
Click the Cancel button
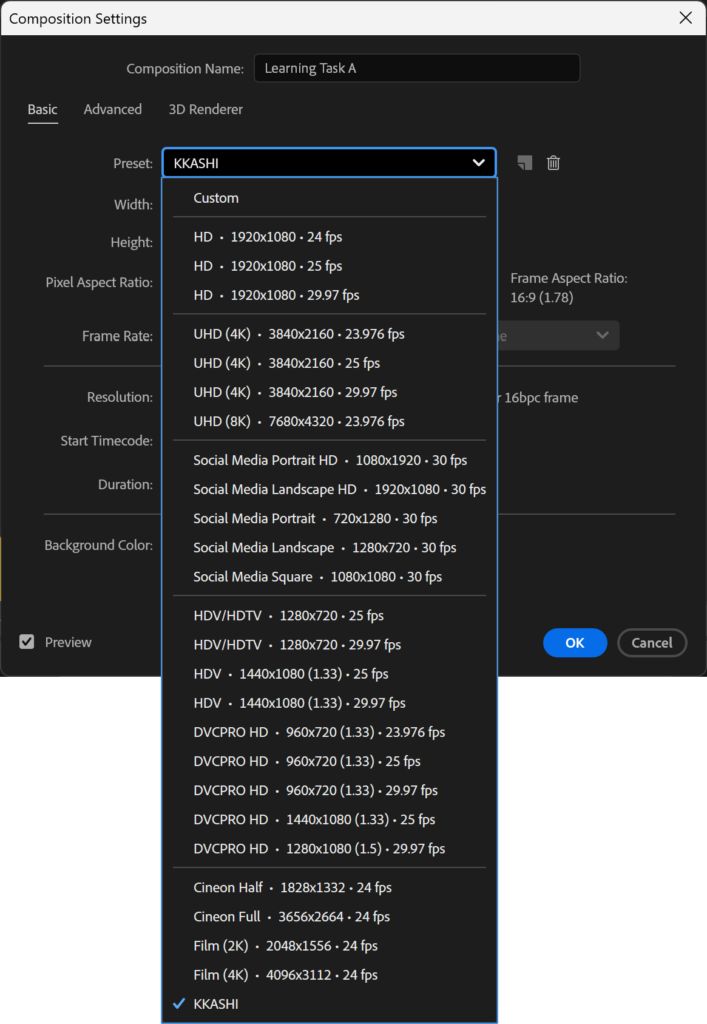click(651, 643)
